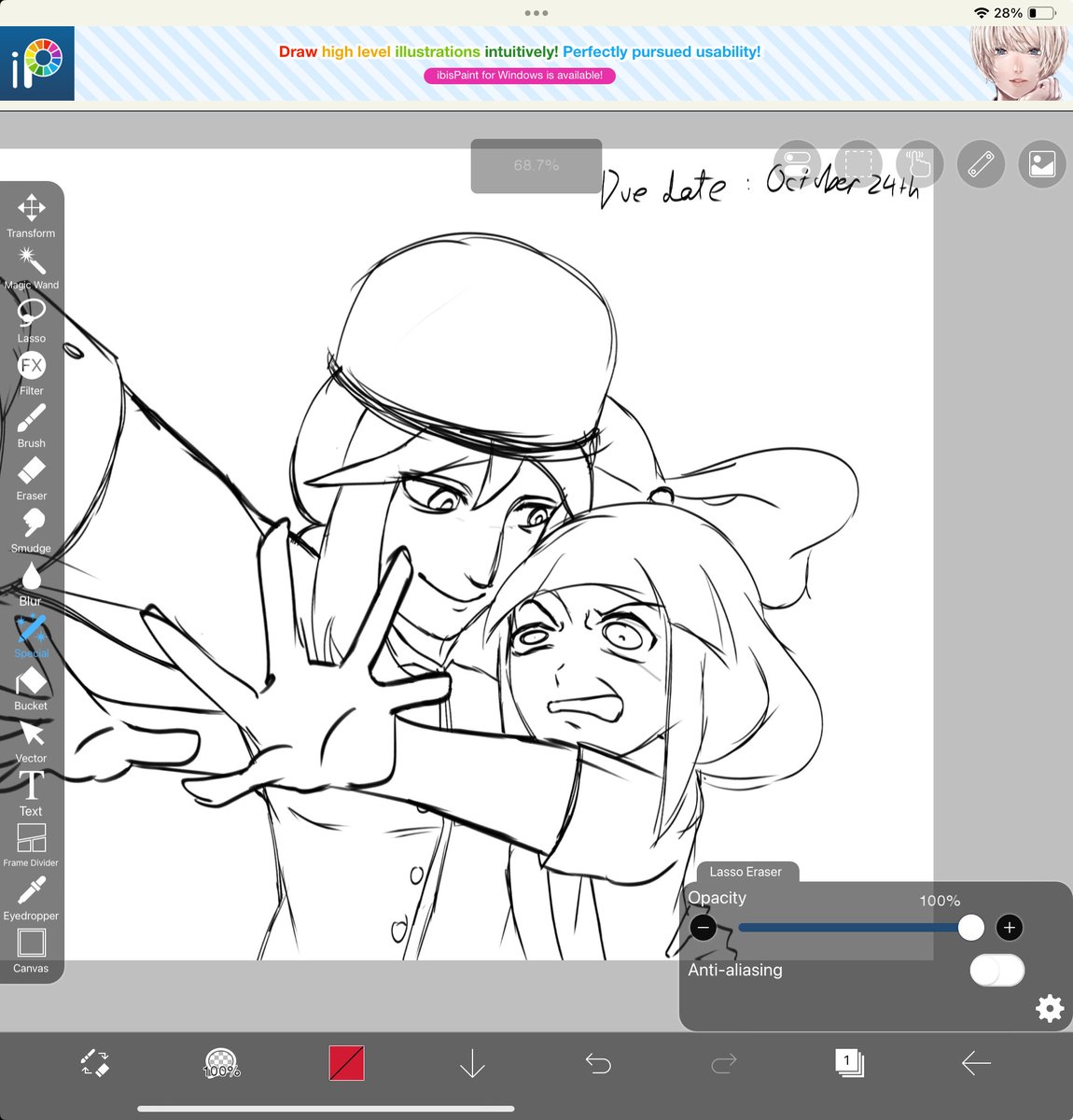The width and height of the screenshot is (1073, 1120).
Task: Select the Vector tool
Action: (x=31, y=742)
